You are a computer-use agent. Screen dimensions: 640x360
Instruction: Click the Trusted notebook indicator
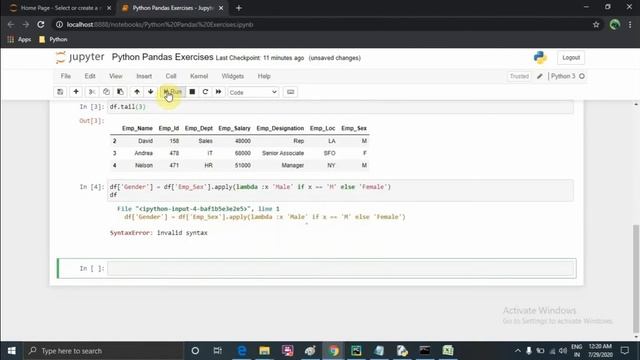click(519, 76)
